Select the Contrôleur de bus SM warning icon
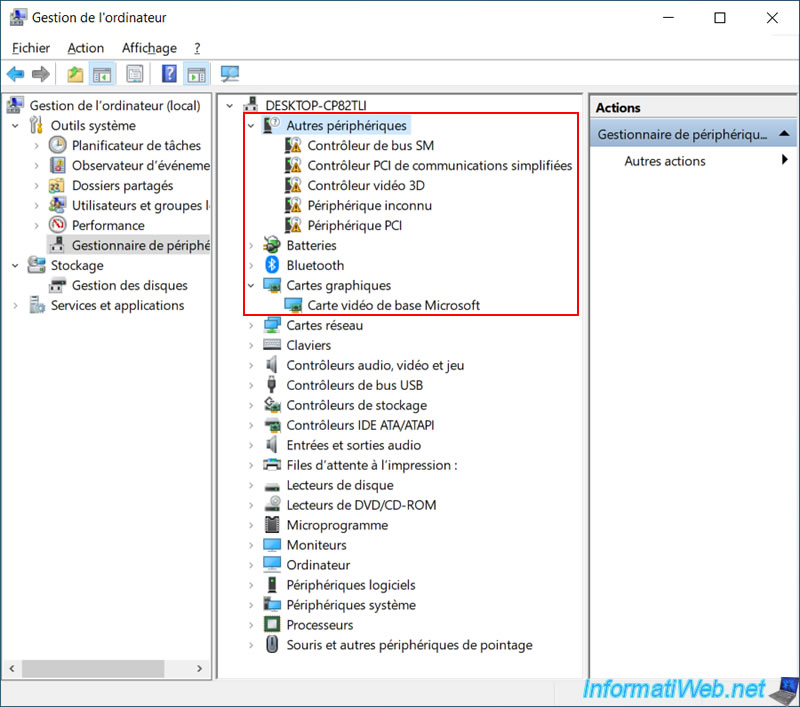The width and height of the screenshot is (800, 707). pos(293,146)
